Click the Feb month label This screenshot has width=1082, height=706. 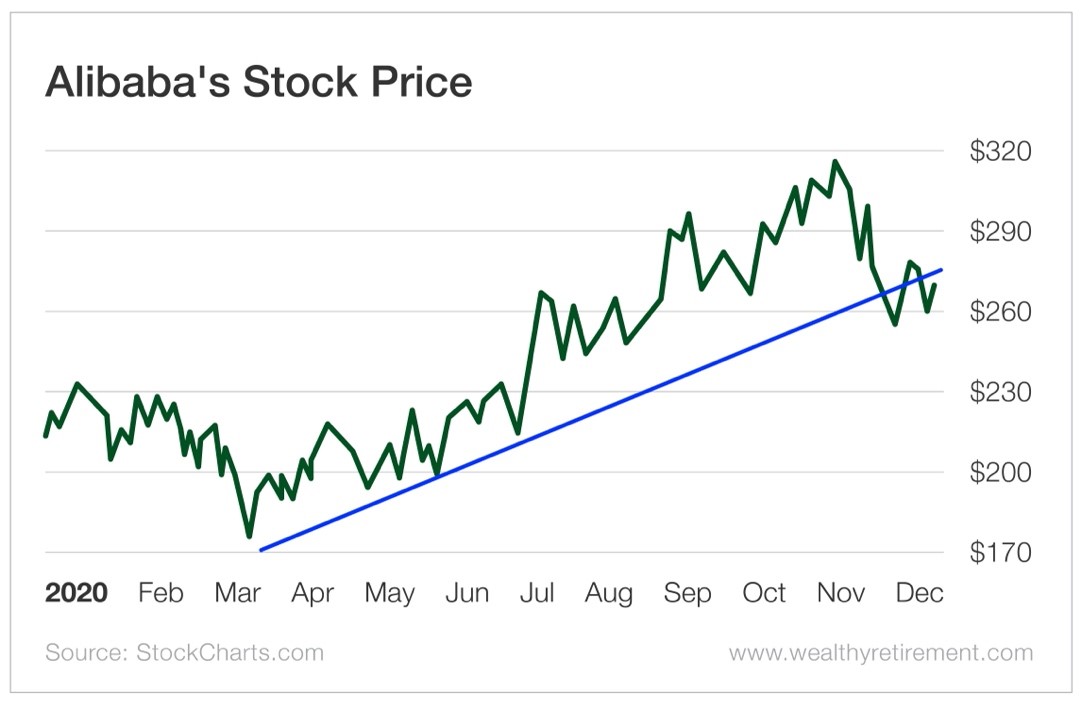tap(160, 593)
